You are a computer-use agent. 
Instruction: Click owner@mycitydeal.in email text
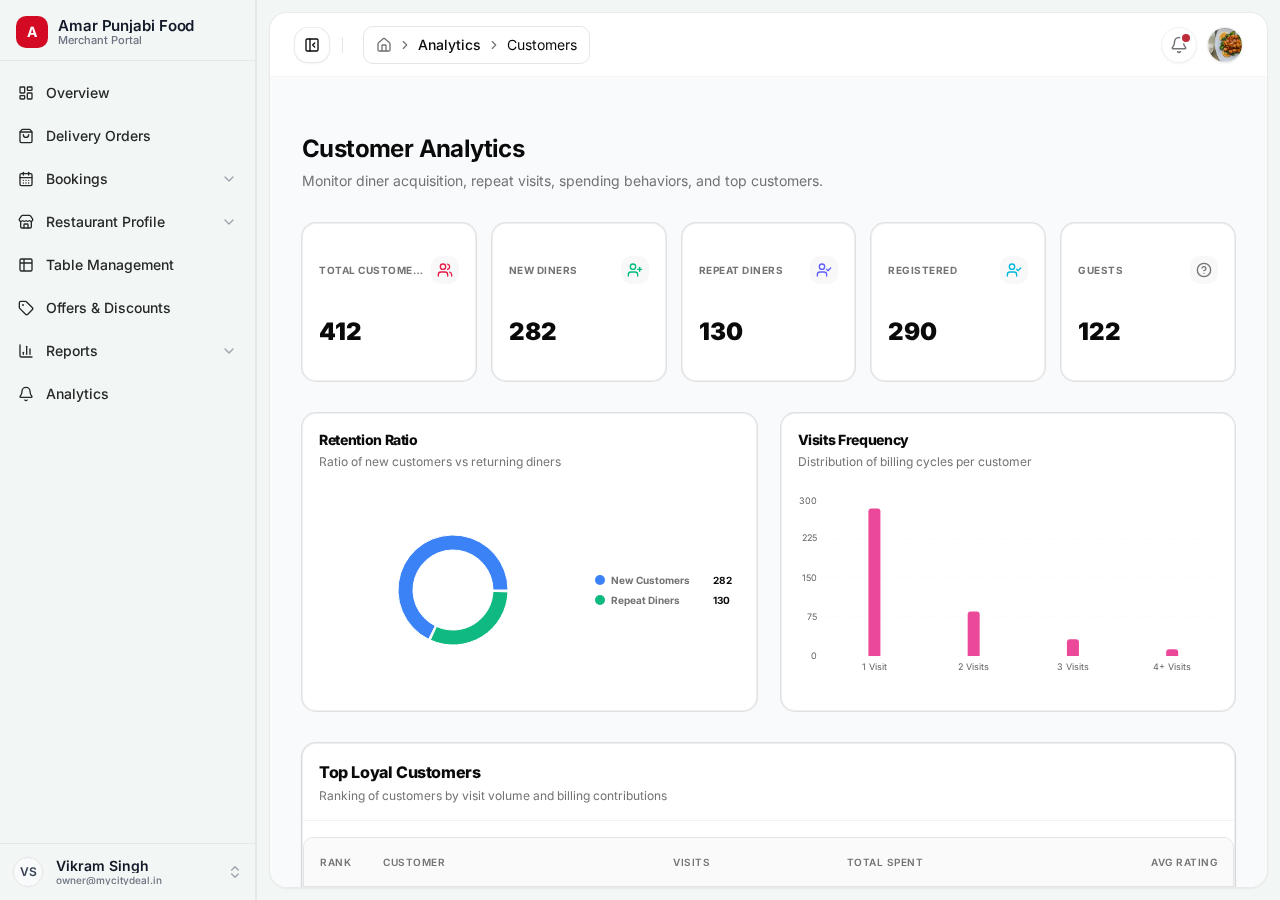coord(109,881)
